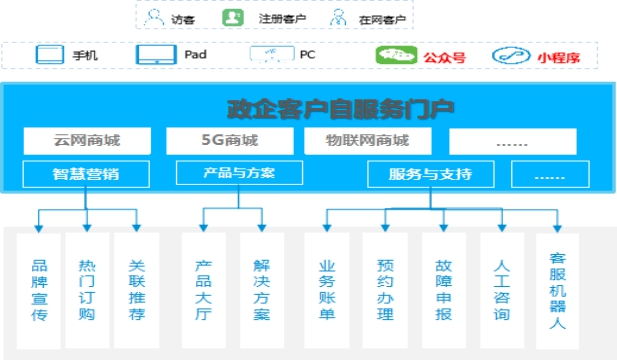617x360 pixels.
Task: Click the green WeChat 公众号 icon
Action: click(396, 55)
